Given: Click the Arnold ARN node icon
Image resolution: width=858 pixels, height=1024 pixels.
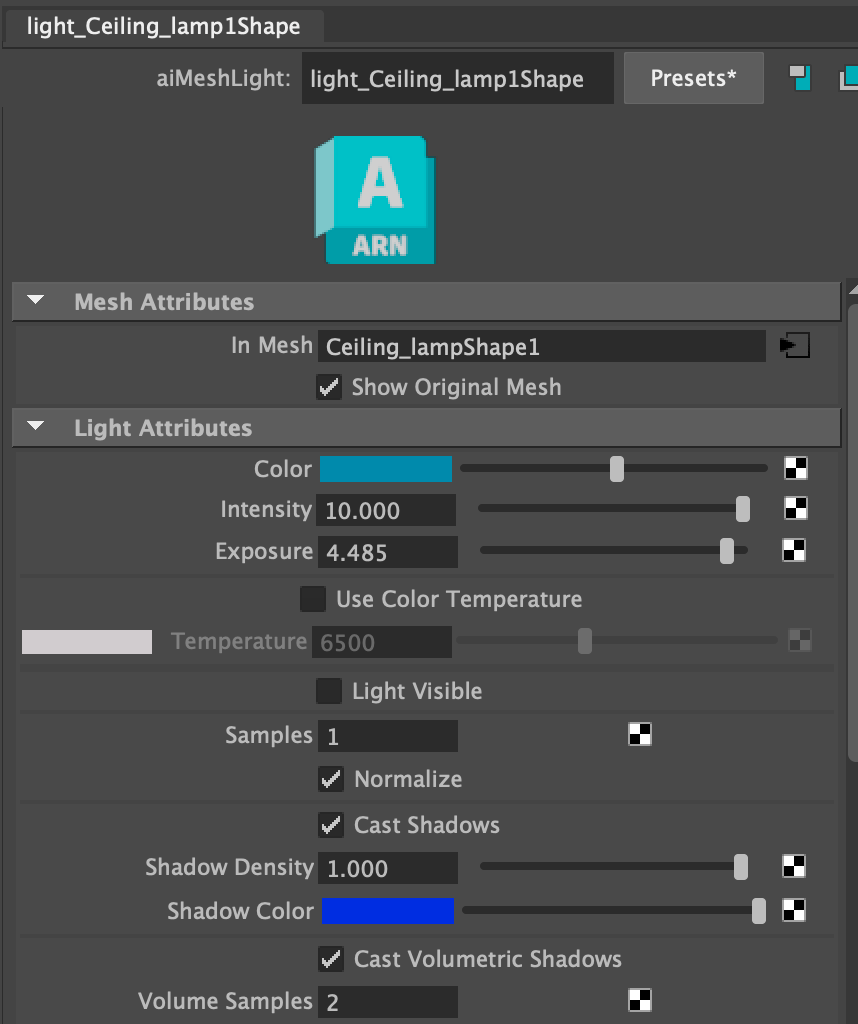Looking at the screenshot, I should [x=376, y=200].
